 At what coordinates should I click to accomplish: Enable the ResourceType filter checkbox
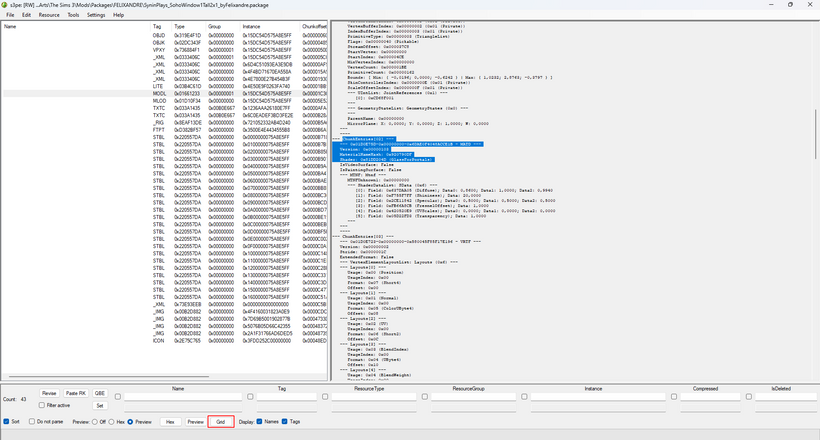325,397
